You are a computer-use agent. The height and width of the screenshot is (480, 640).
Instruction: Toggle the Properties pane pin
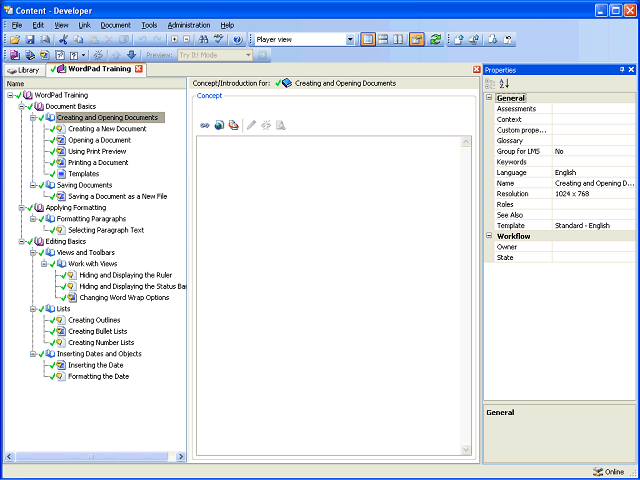[622, 70]
